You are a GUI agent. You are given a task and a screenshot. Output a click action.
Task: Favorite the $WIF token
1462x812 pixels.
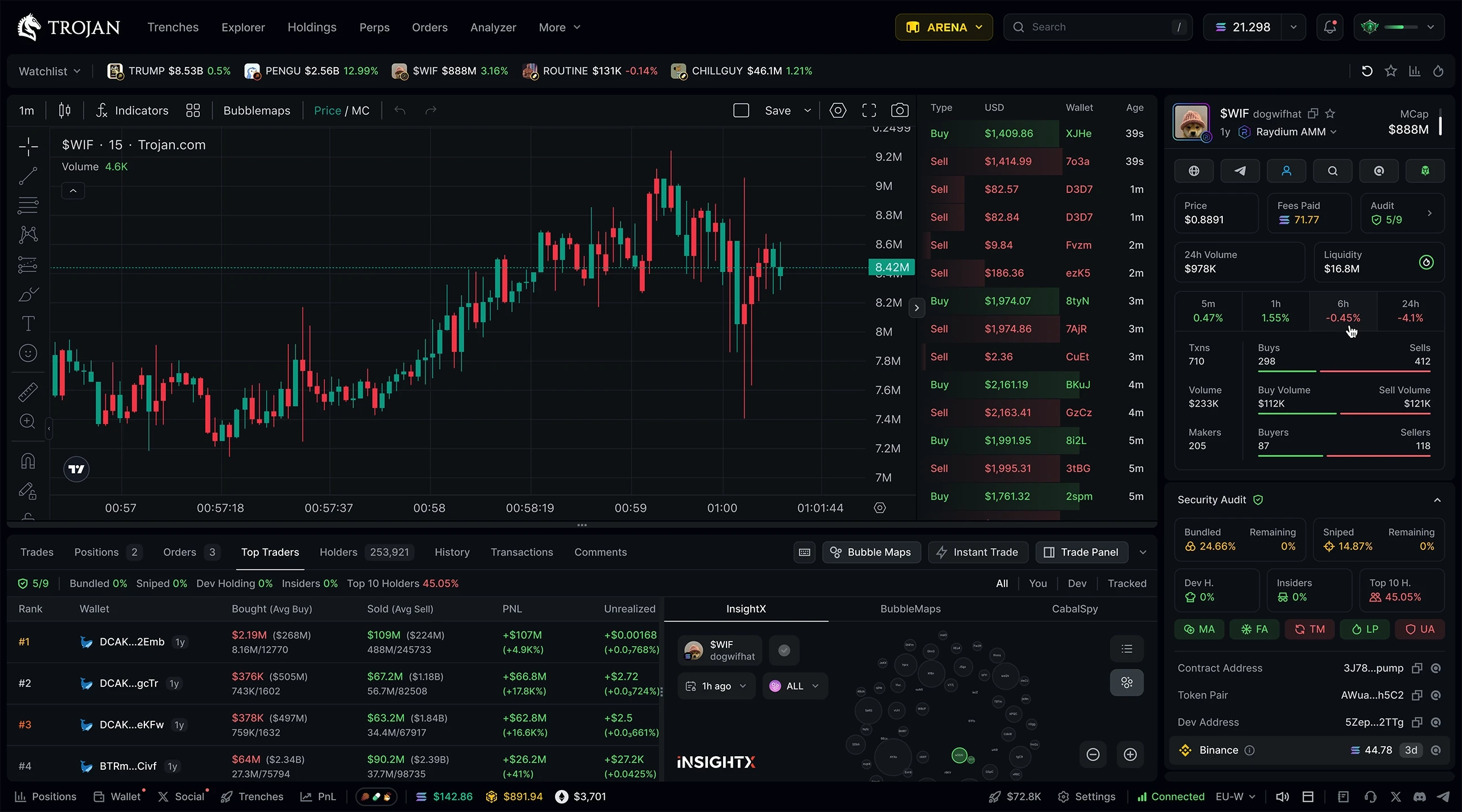pos(1331,113)
